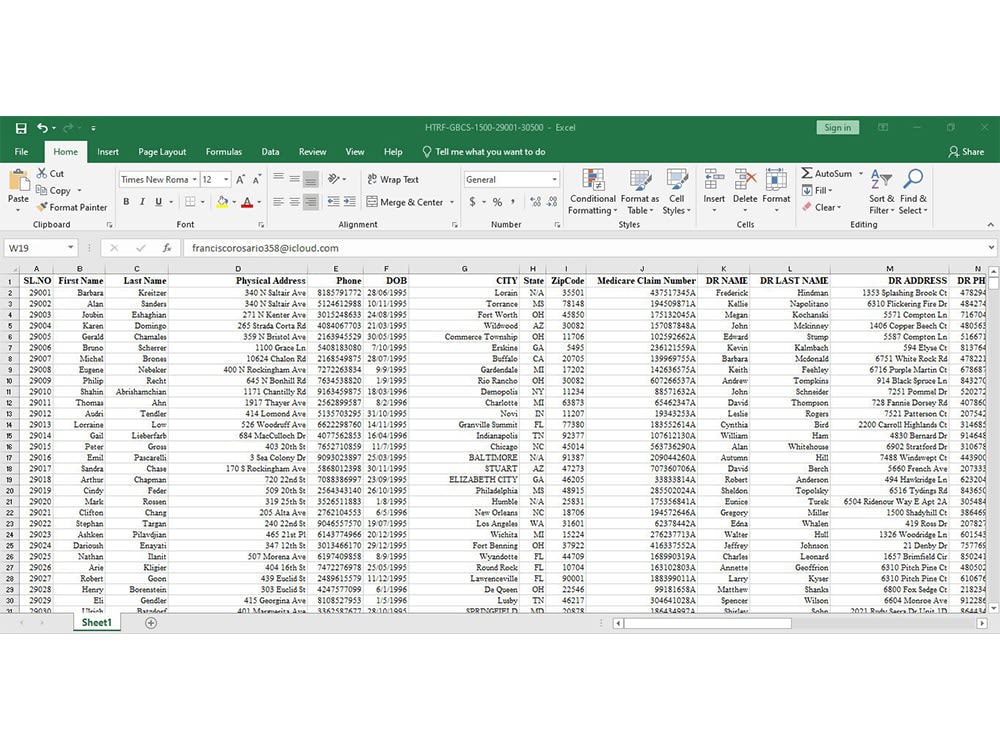The height and width of the screenshot is (750, 1000).
Task: Apply the yellow Fill Color bucket
Action: 222,202
